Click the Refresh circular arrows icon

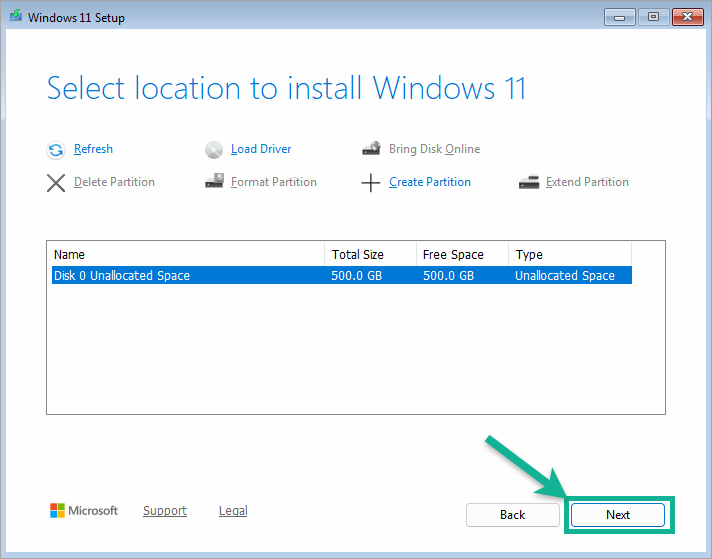click(x=56, y=150)
